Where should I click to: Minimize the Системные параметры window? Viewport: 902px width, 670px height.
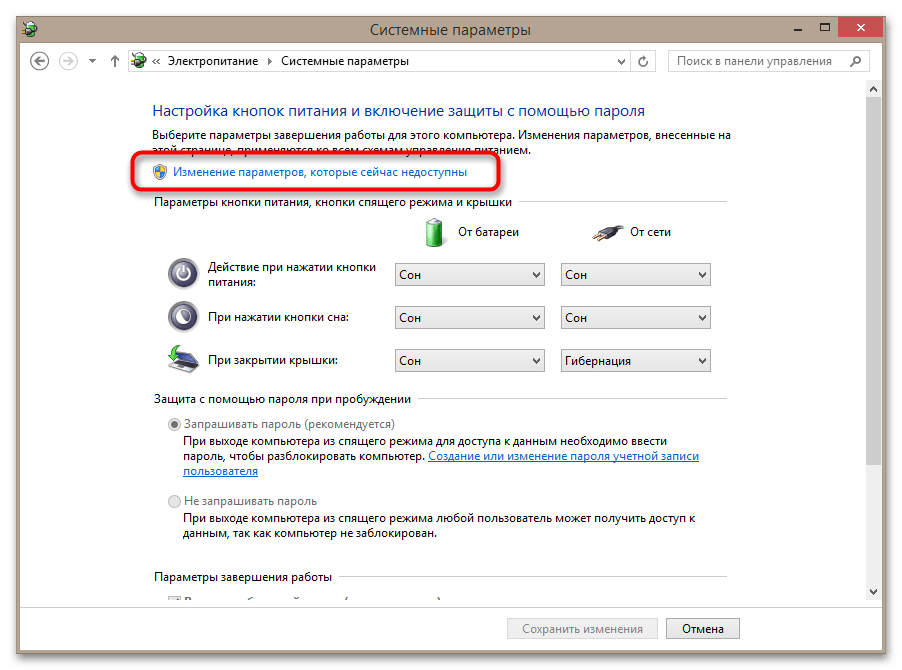[x=798, y=28]
